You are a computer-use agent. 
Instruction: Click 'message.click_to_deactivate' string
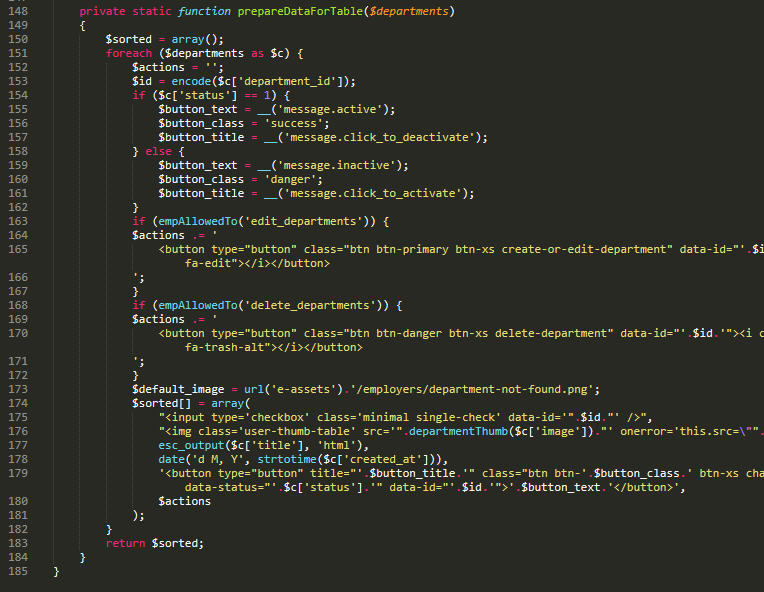379,137
